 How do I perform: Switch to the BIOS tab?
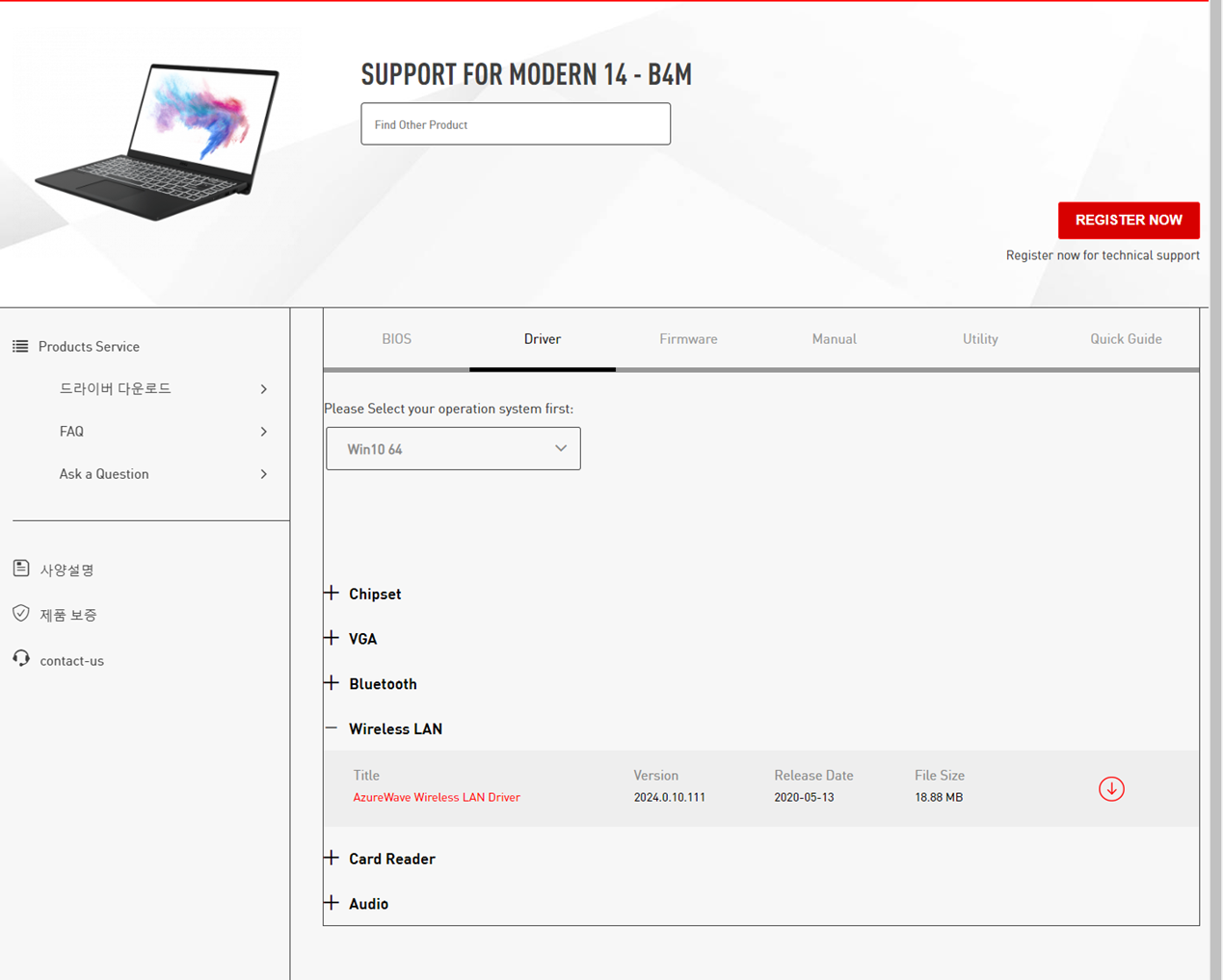[x=396, y=339]
